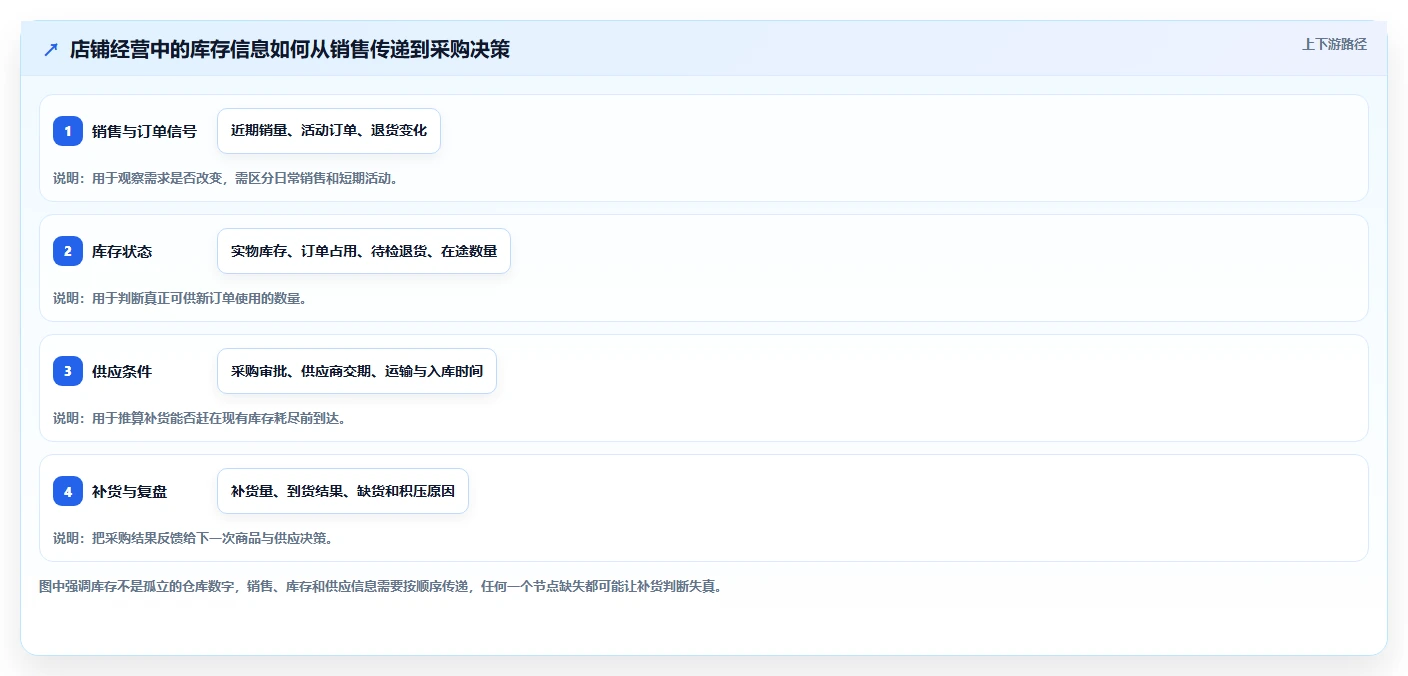Click the chip 近期销量、活动订单、退货变化
Viewport: 1408px width, 676px height.
329,131
